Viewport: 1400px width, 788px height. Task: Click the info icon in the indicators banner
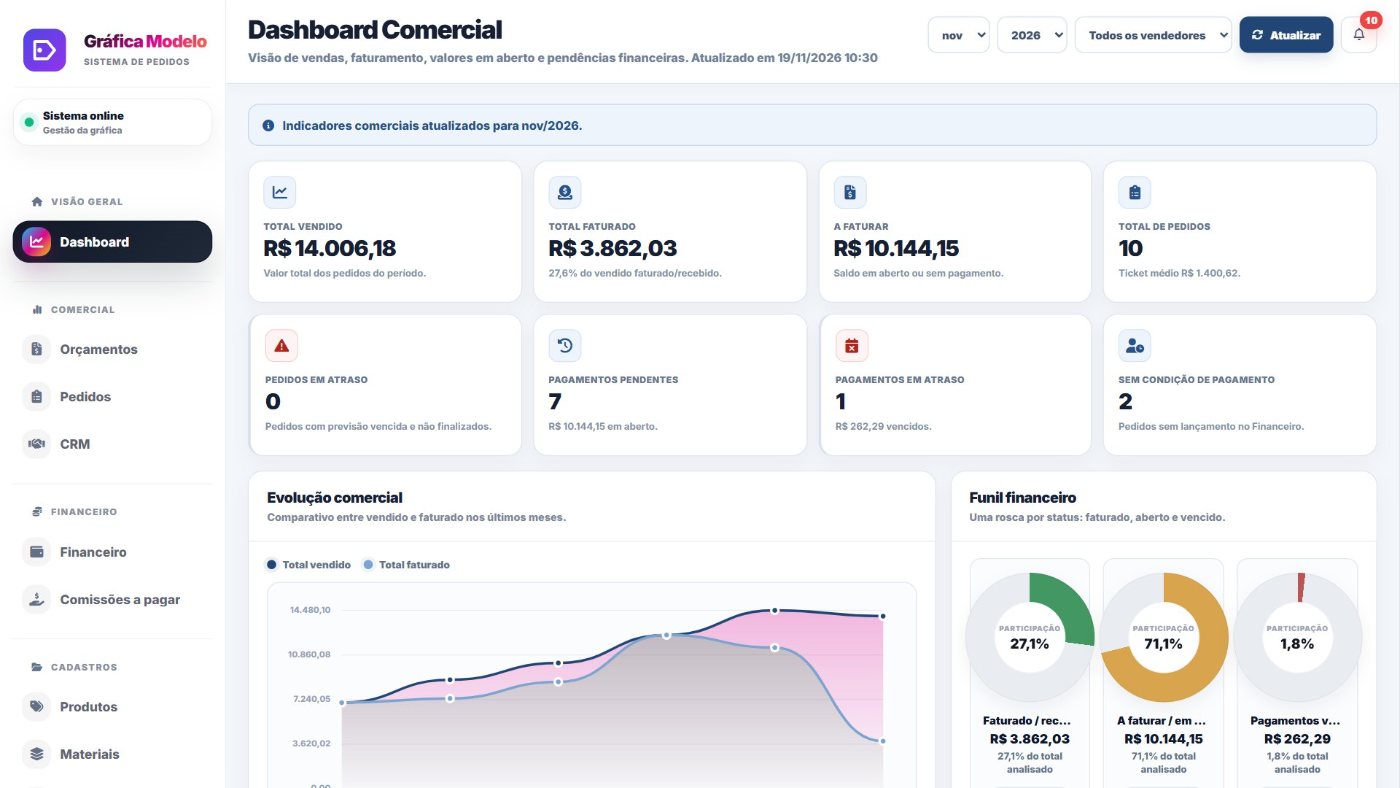point(268,126)
